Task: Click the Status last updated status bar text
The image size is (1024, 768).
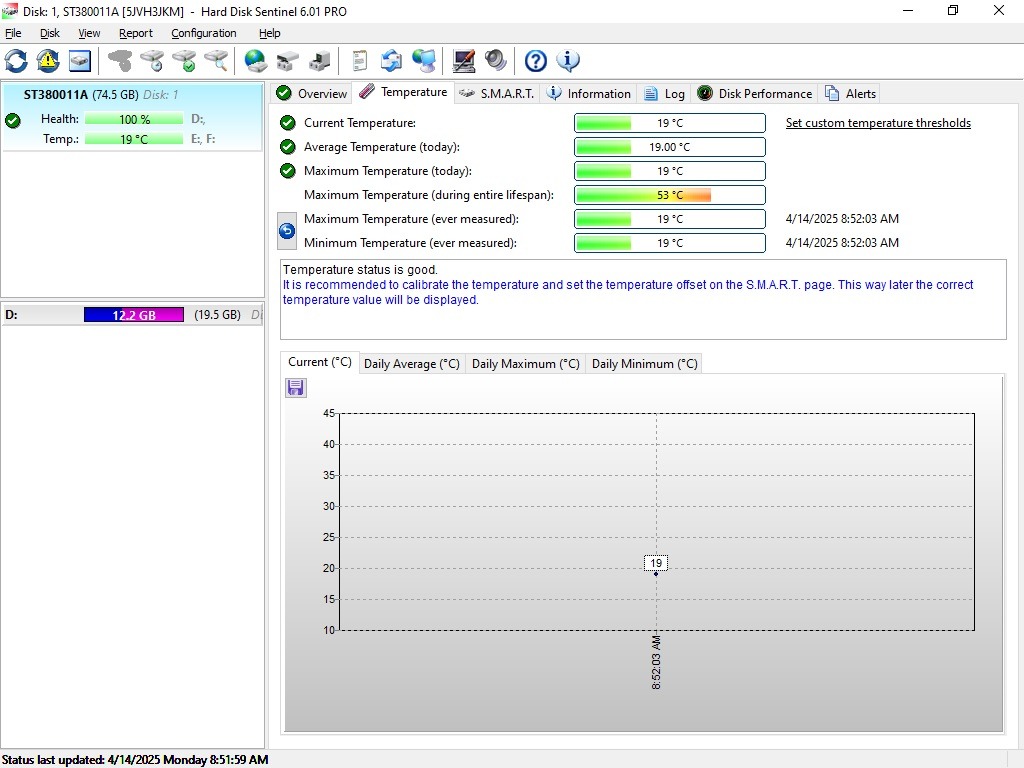Action: coord(135,760)
